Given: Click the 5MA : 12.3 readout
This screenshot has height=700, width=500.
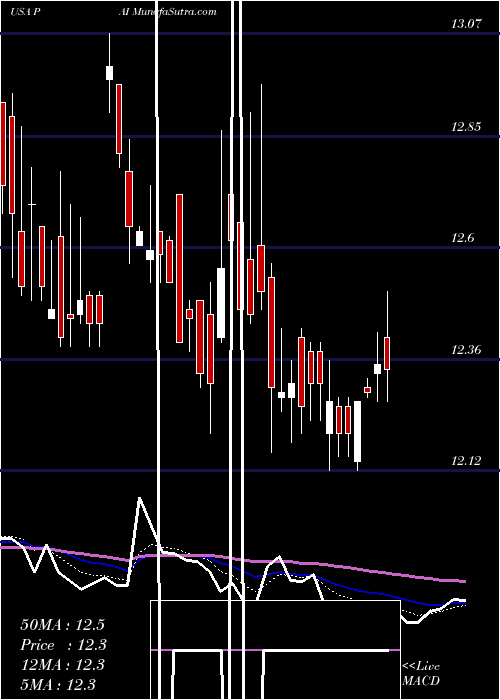Looking at the screenshot, I should [x=58, y=684].
